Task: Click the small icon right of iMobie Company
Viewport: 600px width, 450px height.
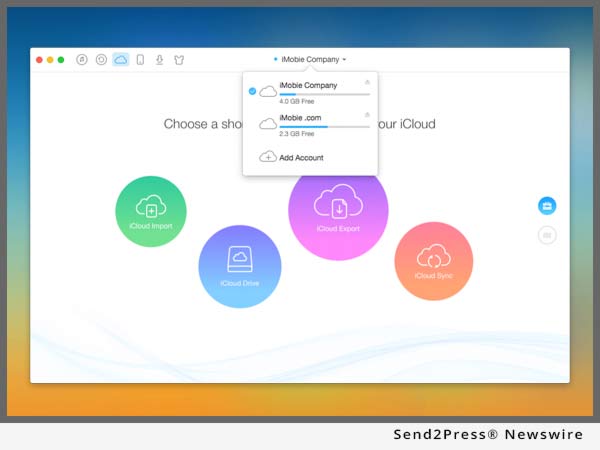Action: point(367,82)
